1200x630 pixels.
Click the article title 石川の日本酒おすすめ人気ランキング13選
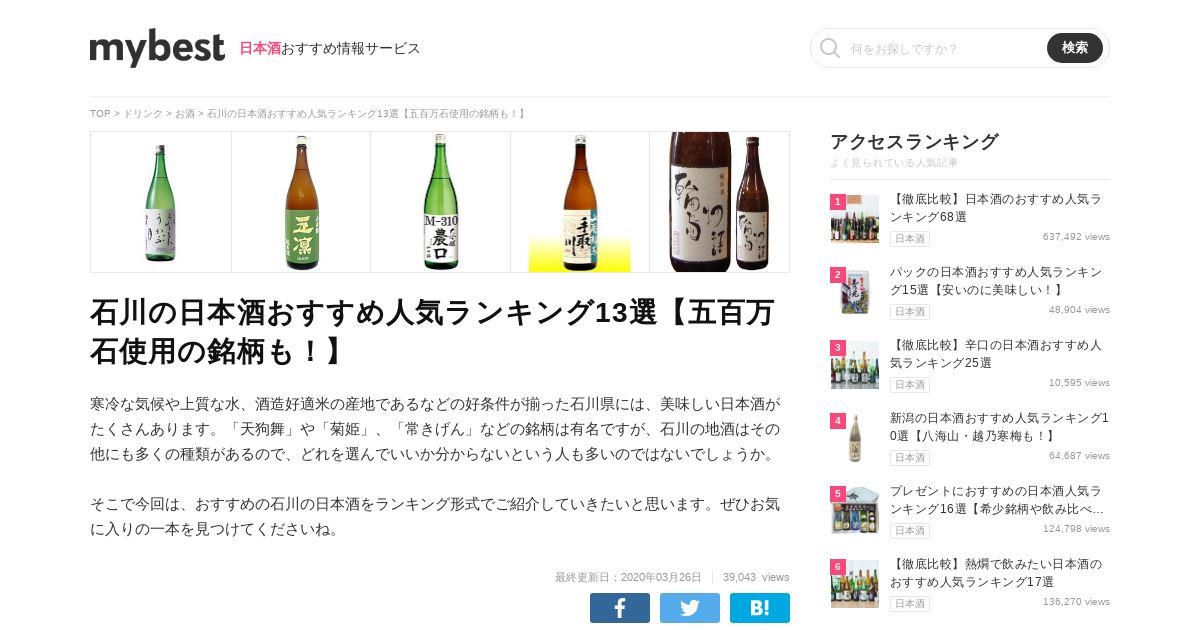tap(432, 332)
